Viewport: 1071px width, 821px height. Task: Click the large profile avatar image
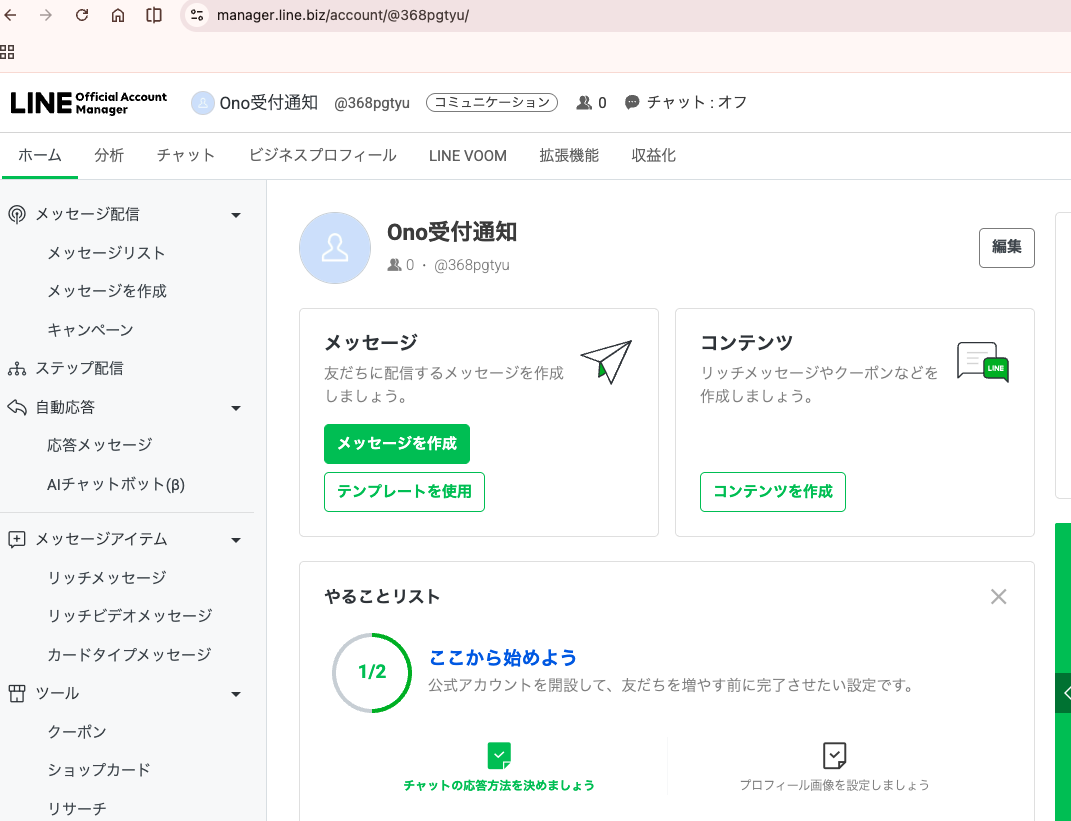point(335,248)
